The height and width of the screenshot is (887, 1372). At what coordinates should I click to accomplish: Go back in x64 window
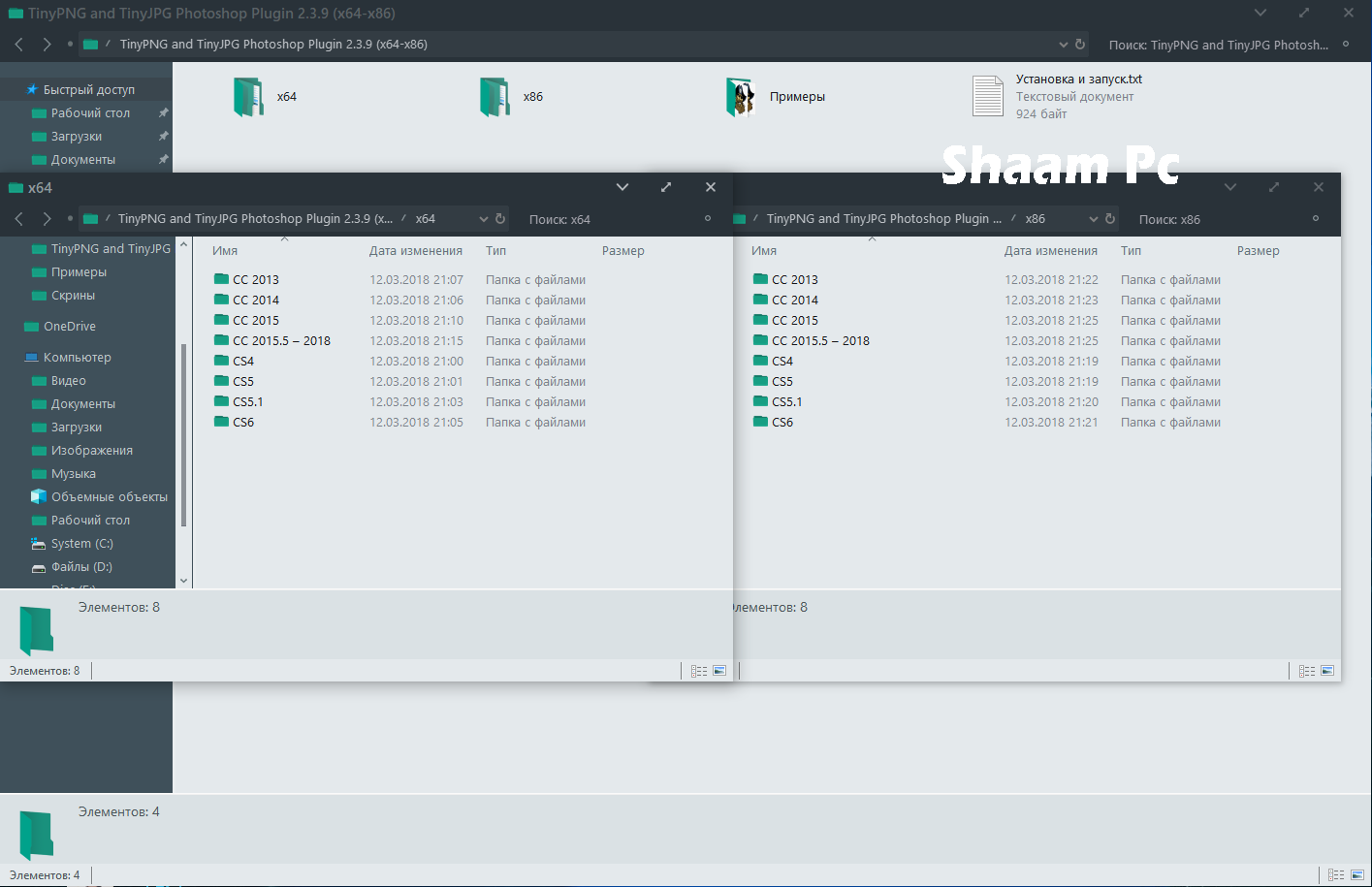coord(19,219)
